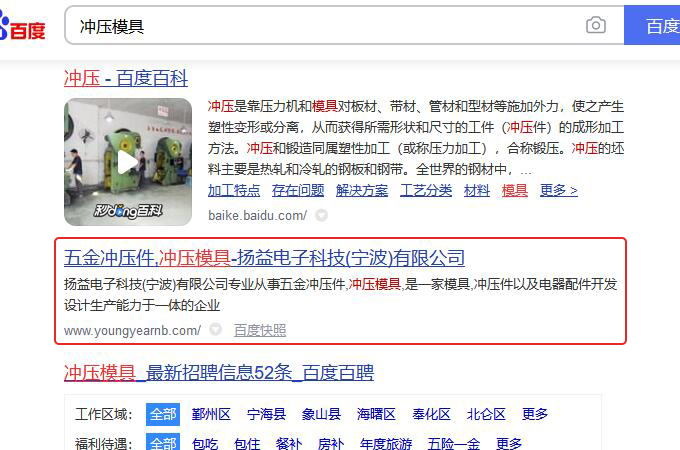Click the Baidu logo

(23, 26)
